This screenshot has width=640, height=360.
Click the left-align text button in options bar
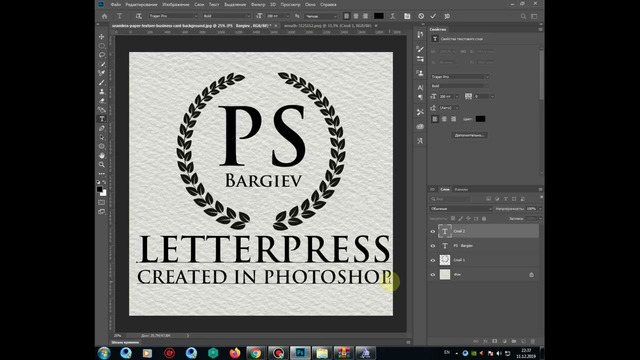click(346, 16)
